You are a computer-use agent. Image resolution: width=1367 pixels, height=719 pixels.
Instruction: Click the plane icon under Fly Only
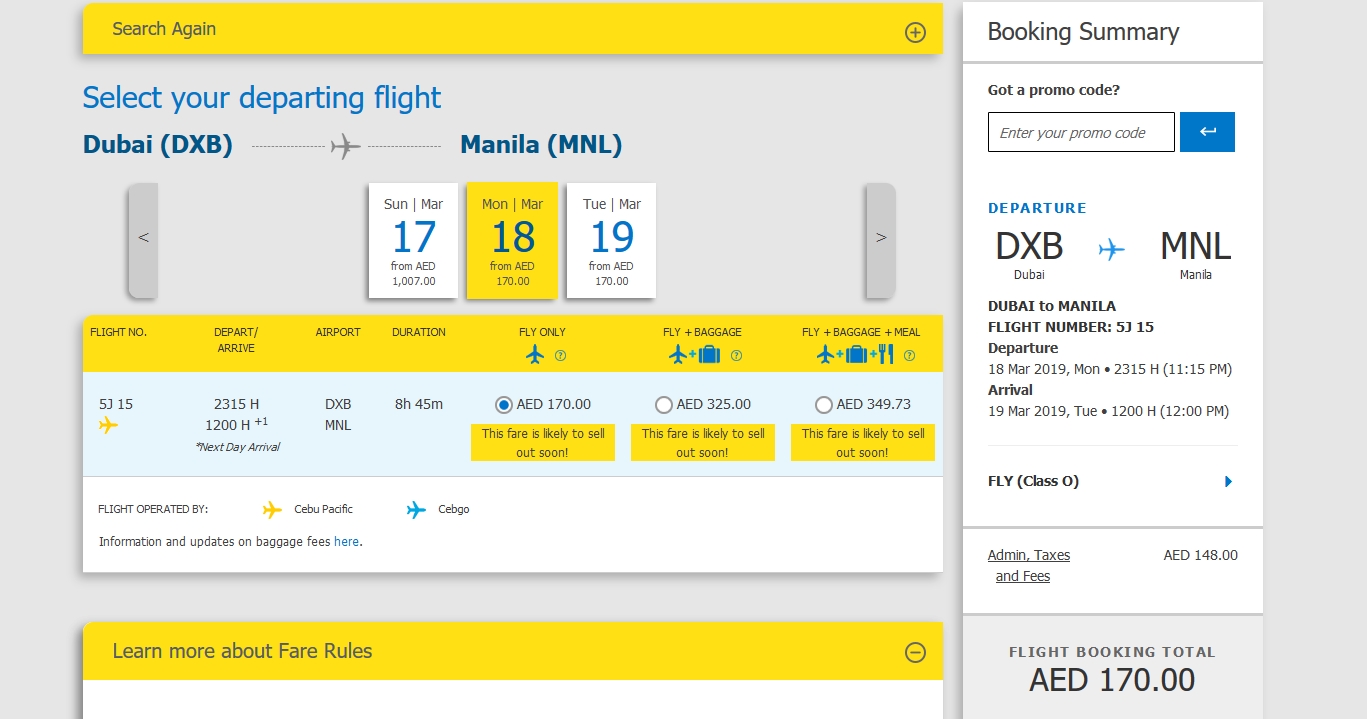535,354
